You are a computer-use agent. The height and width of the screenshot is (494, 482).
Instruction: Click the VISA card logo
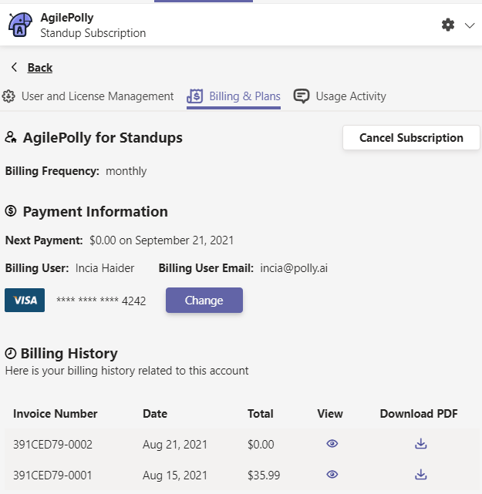click(x=25, y=300)
